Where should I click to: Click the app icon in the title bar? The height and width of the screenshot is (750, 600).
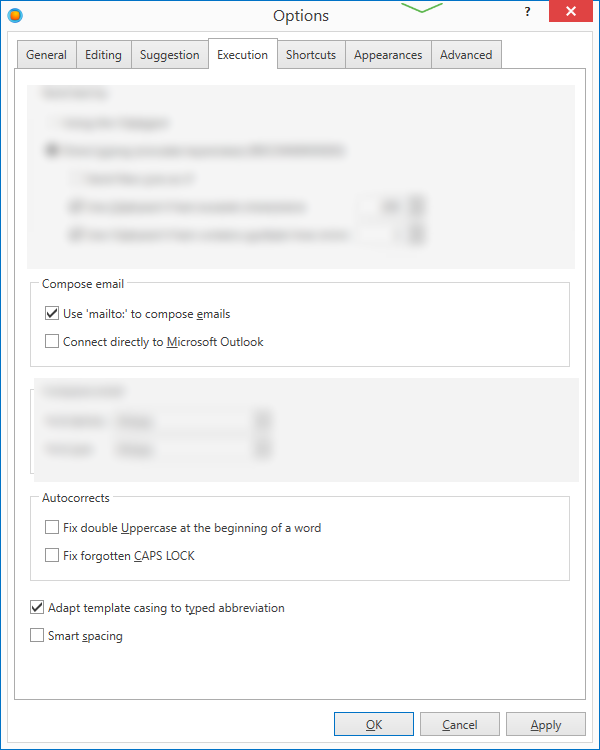[x=15, y=15]
